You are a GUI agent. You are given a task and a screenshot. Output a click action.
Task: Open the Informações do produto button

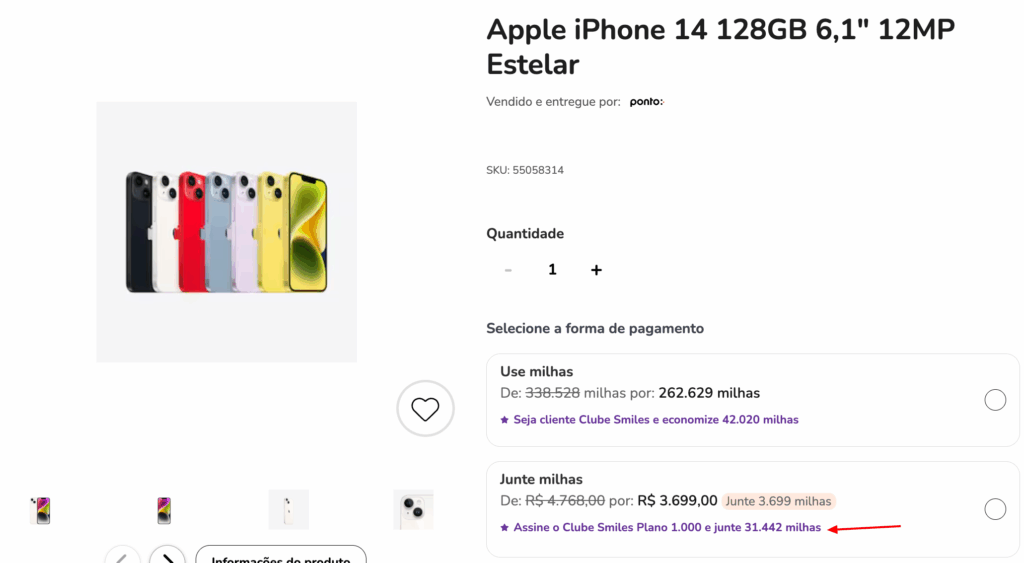[280, 557]
